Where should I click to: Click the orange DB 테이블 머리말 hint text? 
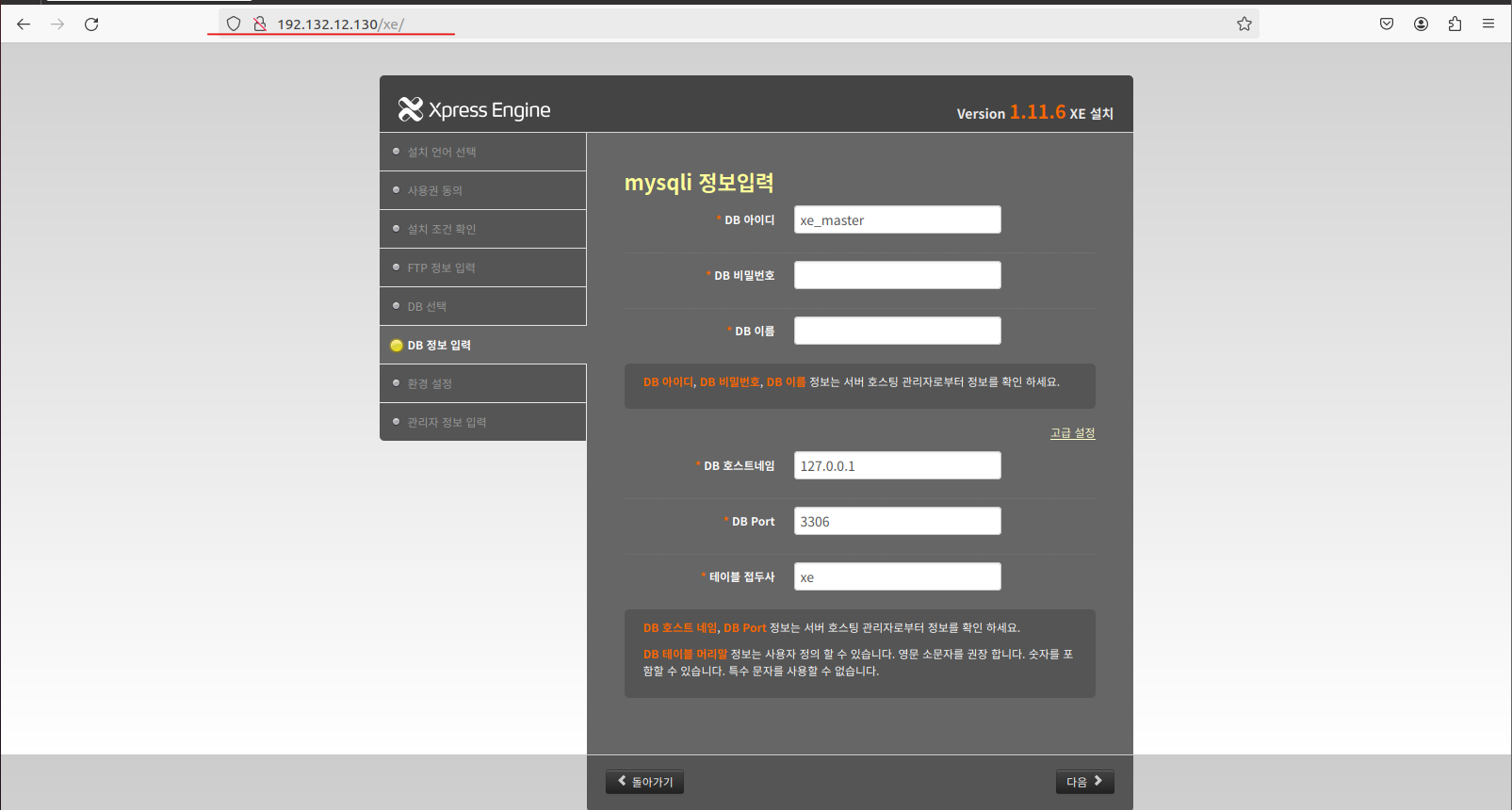(685, 654)
